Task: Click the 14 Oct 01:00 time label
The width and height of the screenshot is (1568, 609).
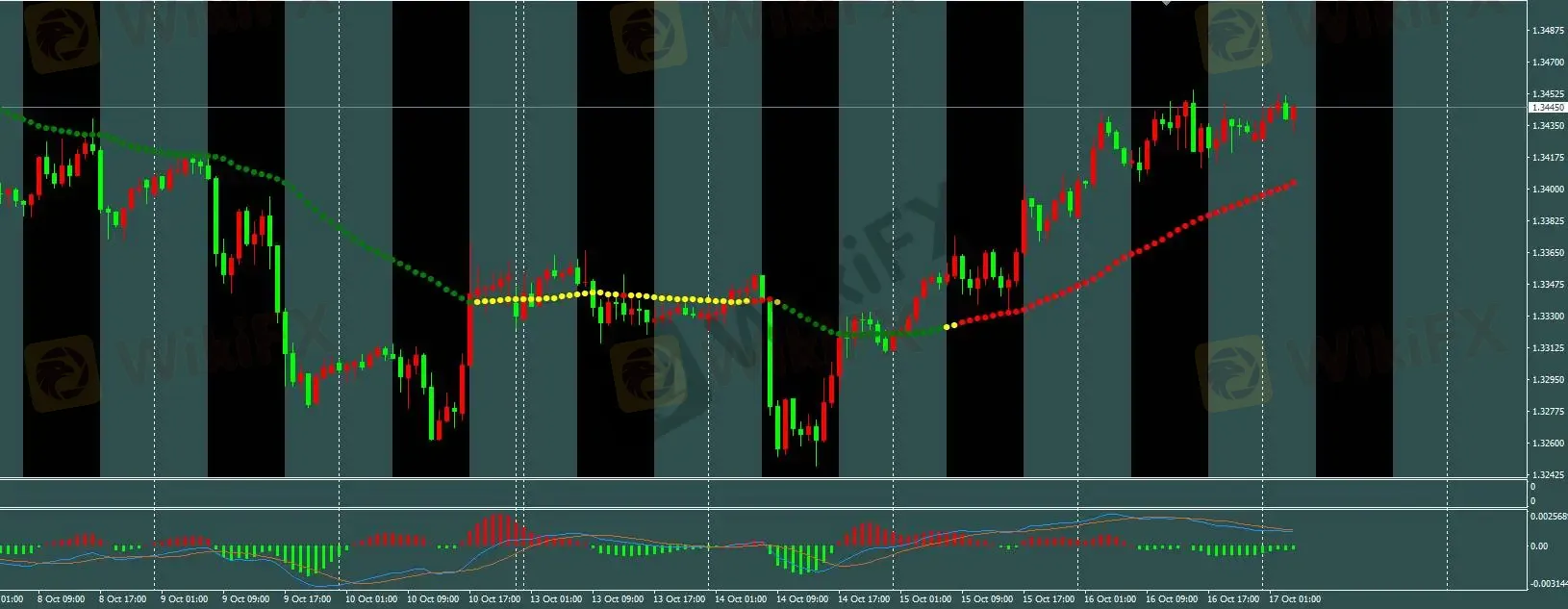Action: coord(741,599)
